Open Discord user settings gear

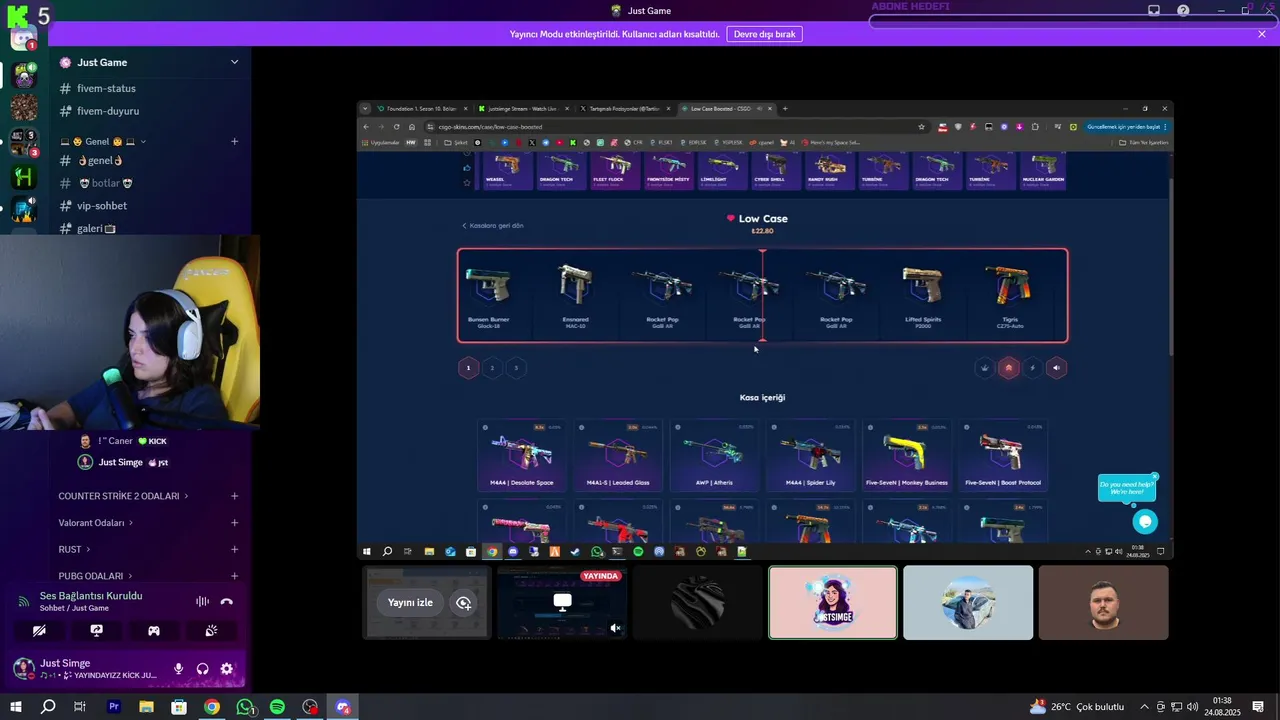point(227,669)
